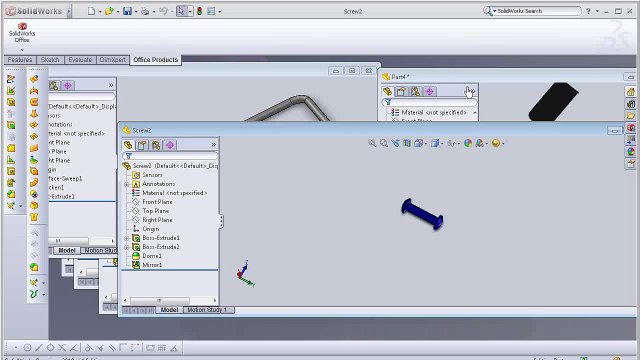Select Right Plane in Screw2 tree
The height and width of the screenshot is (360, 640).
[157, 220]
